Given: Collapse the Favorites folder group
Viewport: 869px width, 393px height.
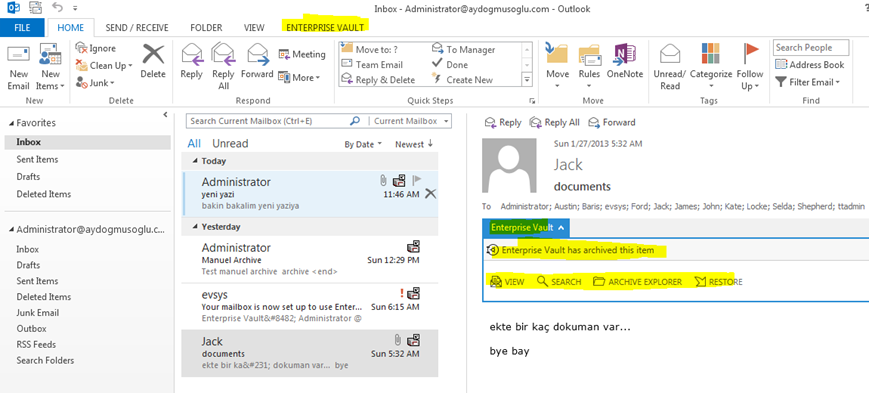Looking at the screenshot, I should pos(12,123).
